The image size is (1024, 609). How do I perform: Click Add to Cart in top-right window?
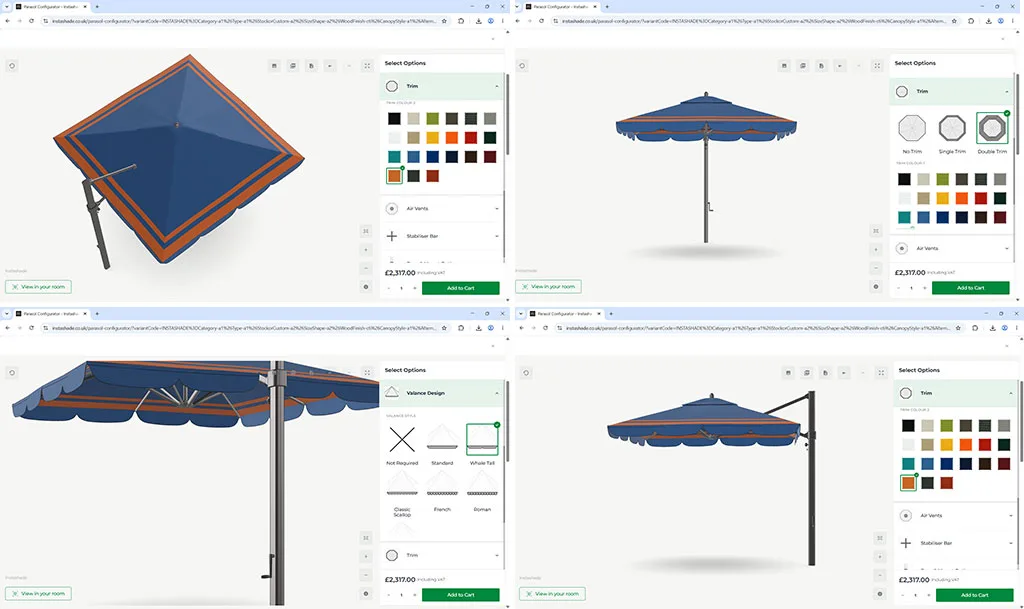coord(970,288)
